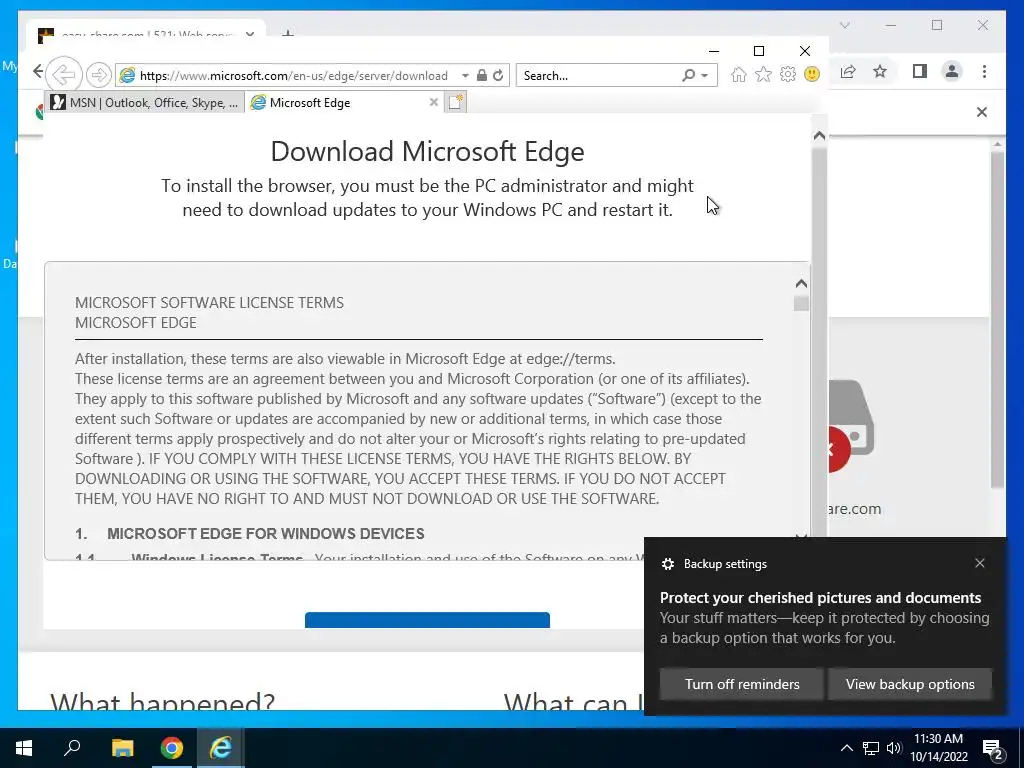Click network icon in system tray
Viewport: 1024px width, 768px height.
871,748
